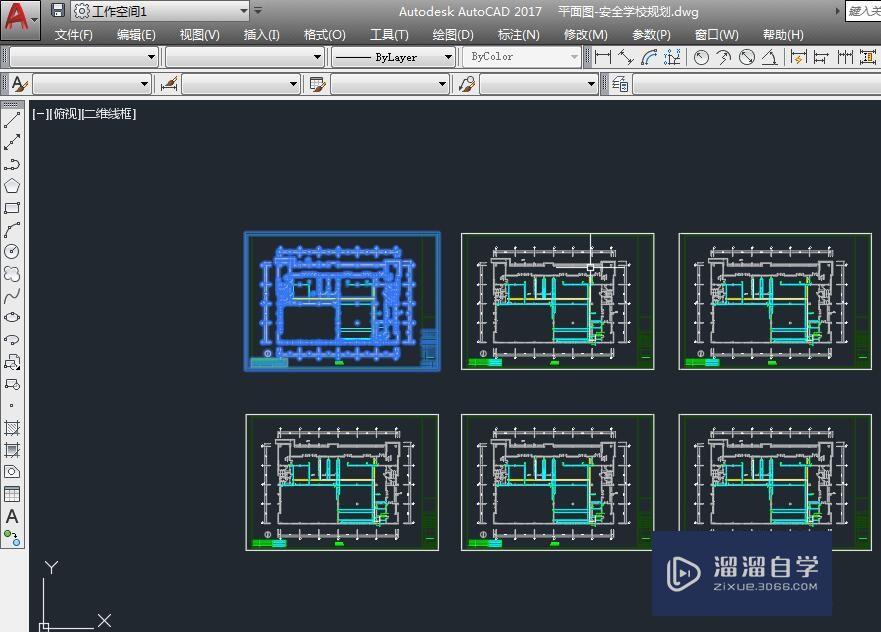The image size is (881, 632).
Task: Open the 修改(M) menu
Action: tap(585, 35)
